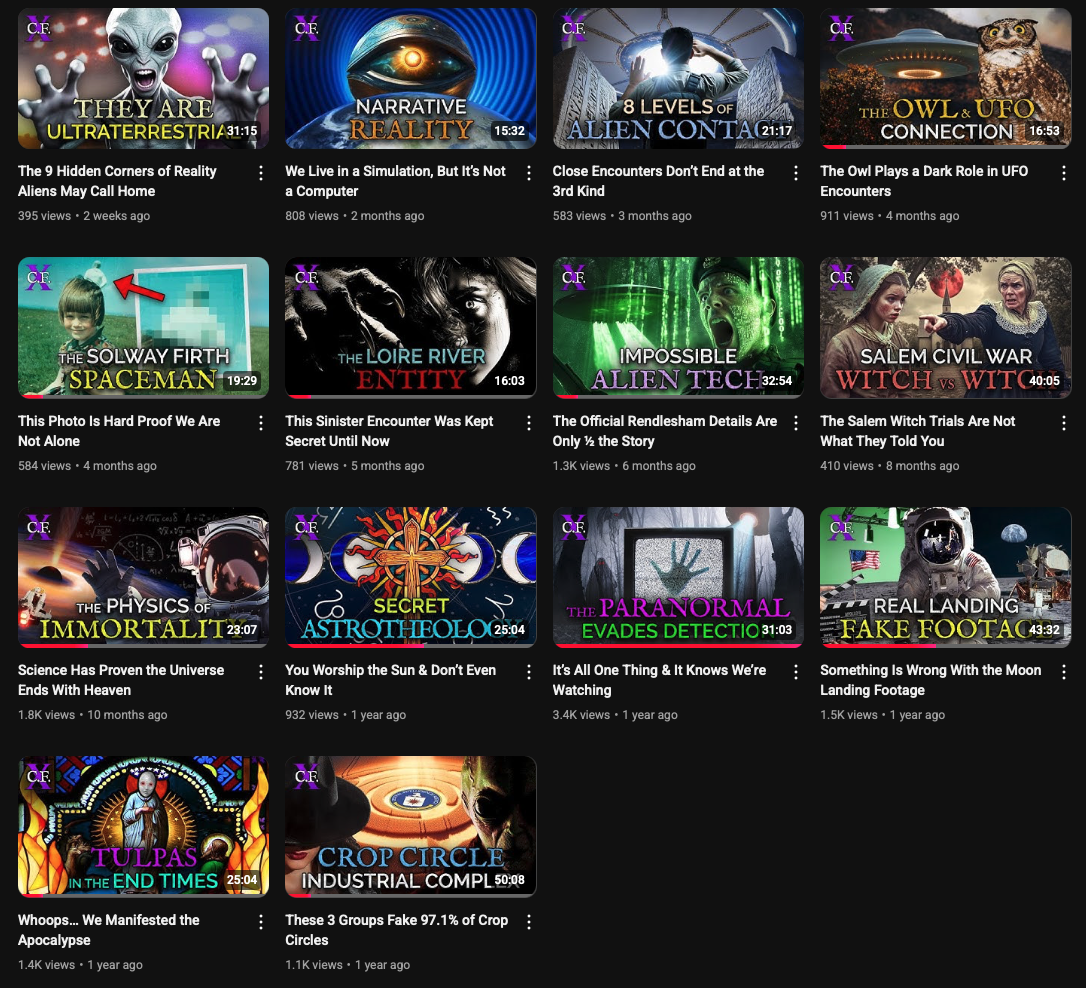Open the Real Landing Fake Footage thumbnail
Screen dimensions: 1086x988
click(x=945, y=577)
